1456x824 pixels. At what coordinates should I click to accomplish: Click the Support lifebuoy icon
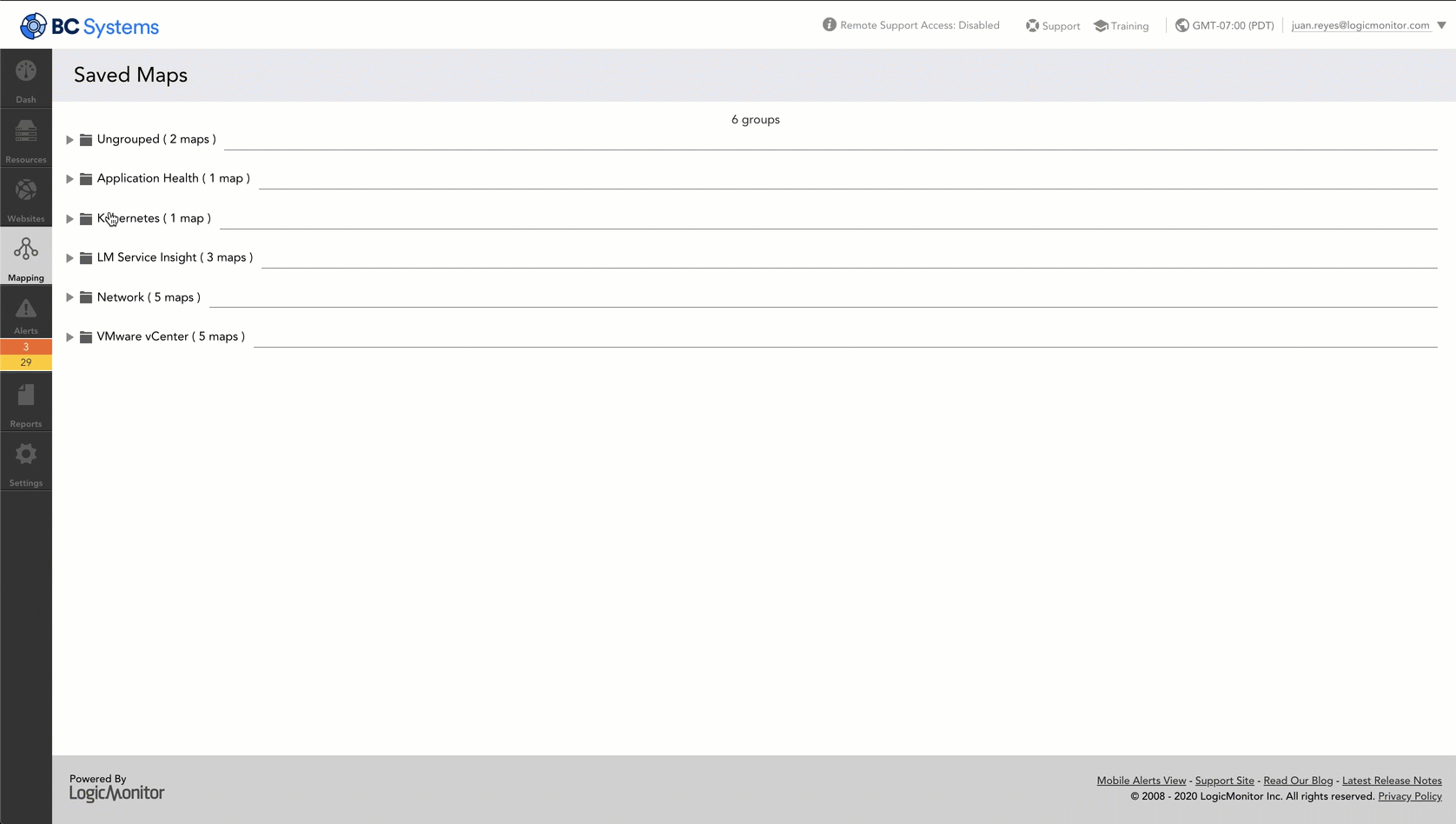pyautogui.click(x=1032, y=26)
